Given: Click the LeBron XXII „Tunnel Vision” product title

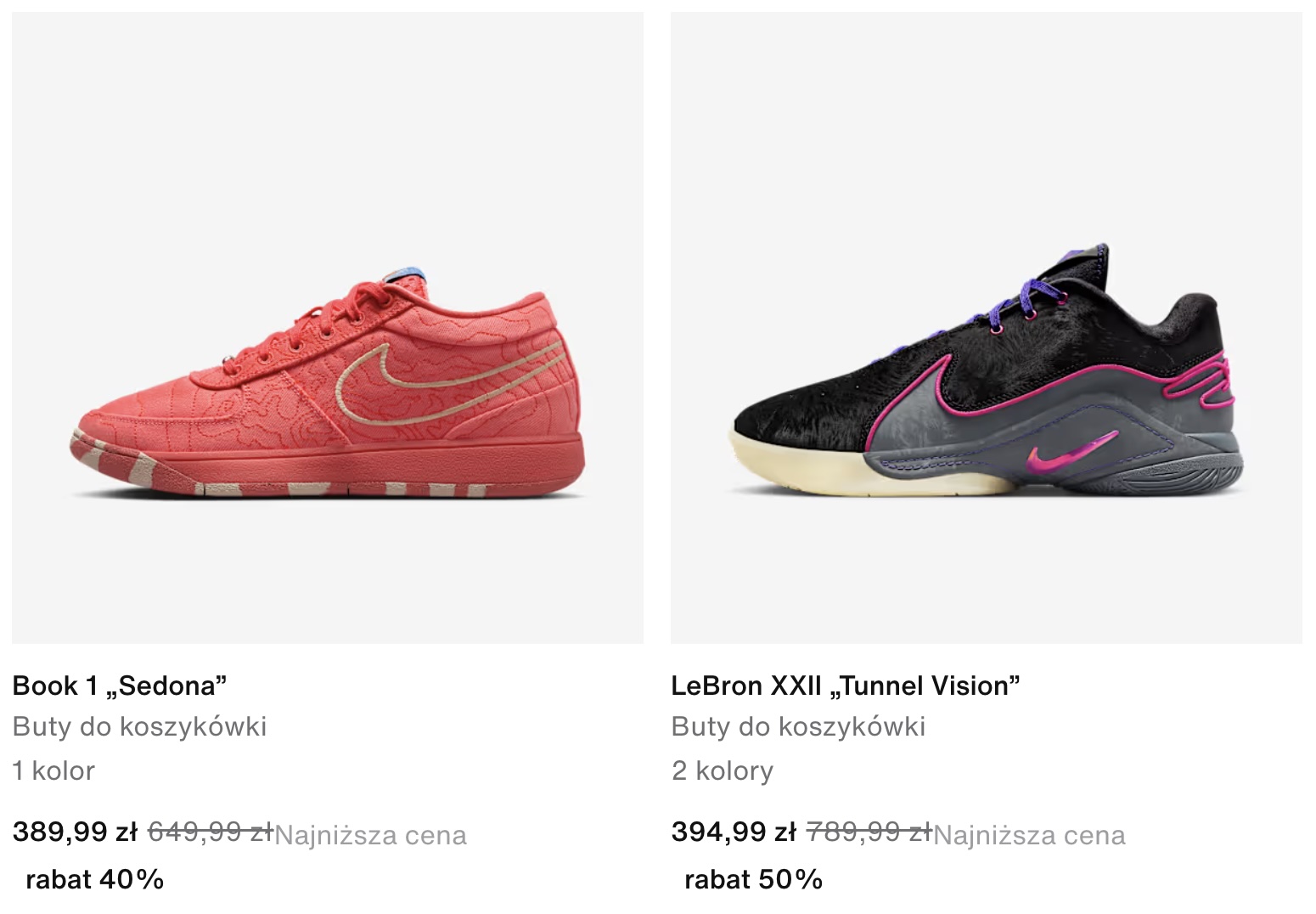Looking at the screenshot, I should [846, 685].
